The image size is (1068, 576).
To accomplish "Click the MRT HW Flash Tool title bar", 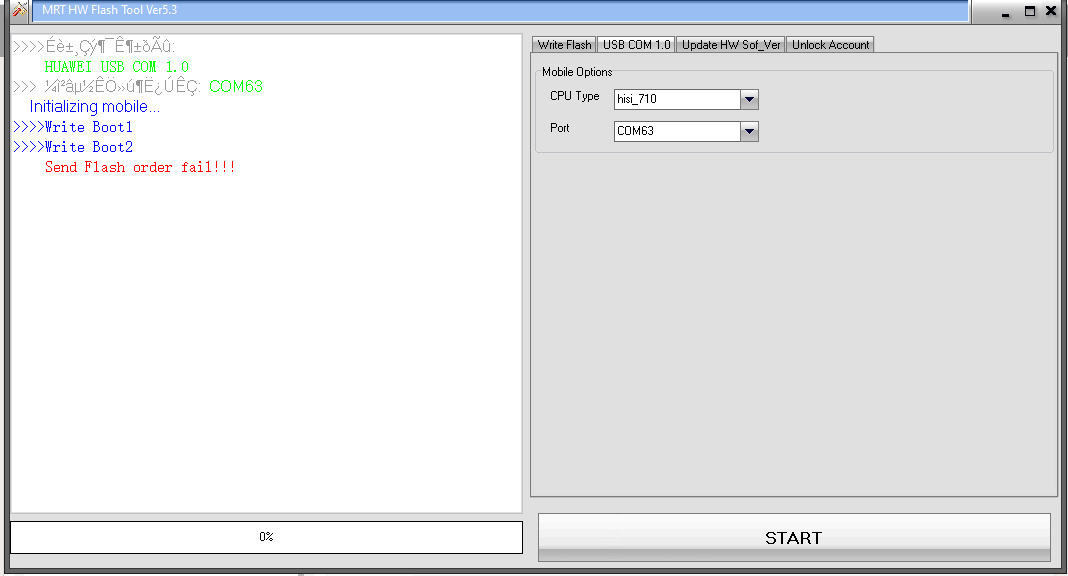I will pyautogui.click(x=500, y=10).
